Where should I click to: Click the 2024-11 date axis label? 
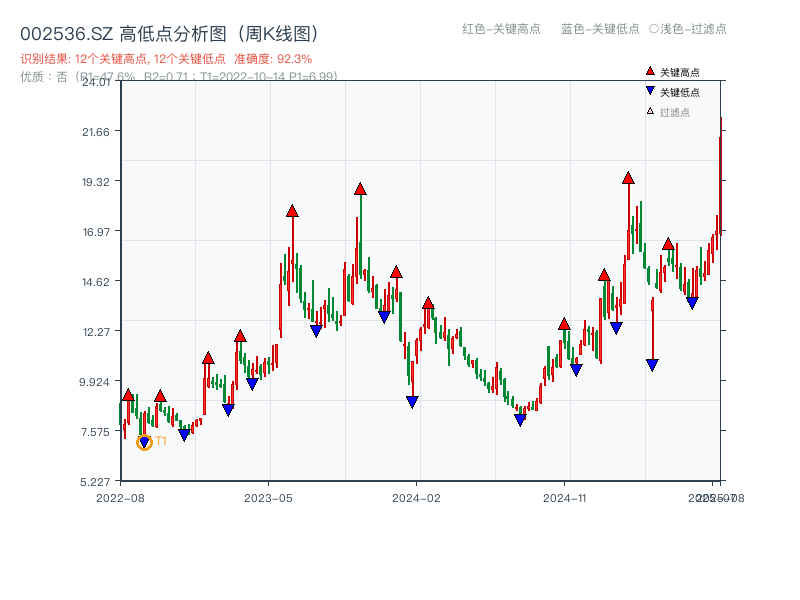564,498
